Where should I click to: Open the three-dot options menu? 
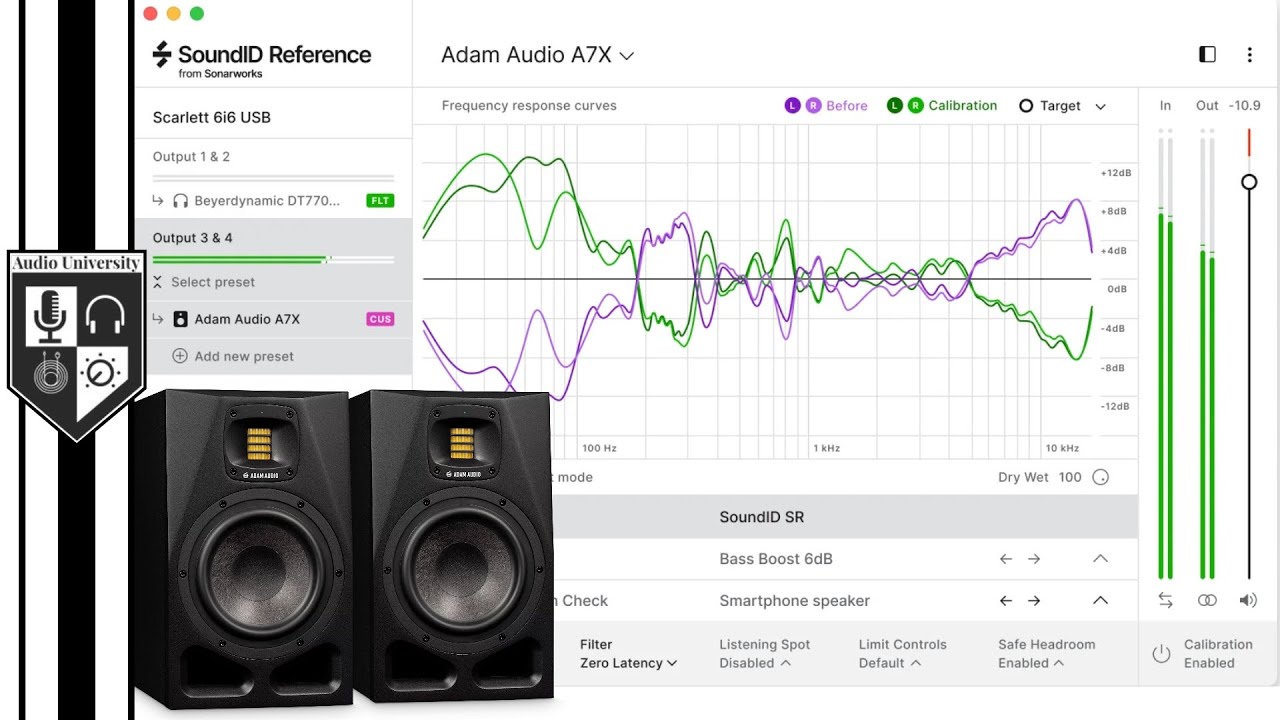coord(1250,54)
